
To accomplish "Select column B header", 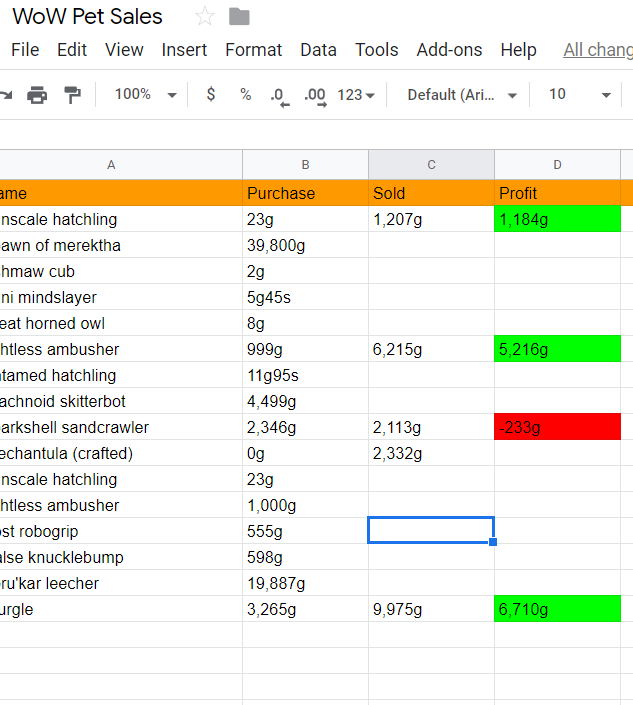I will pyautogui.click(x=305, y=165).
